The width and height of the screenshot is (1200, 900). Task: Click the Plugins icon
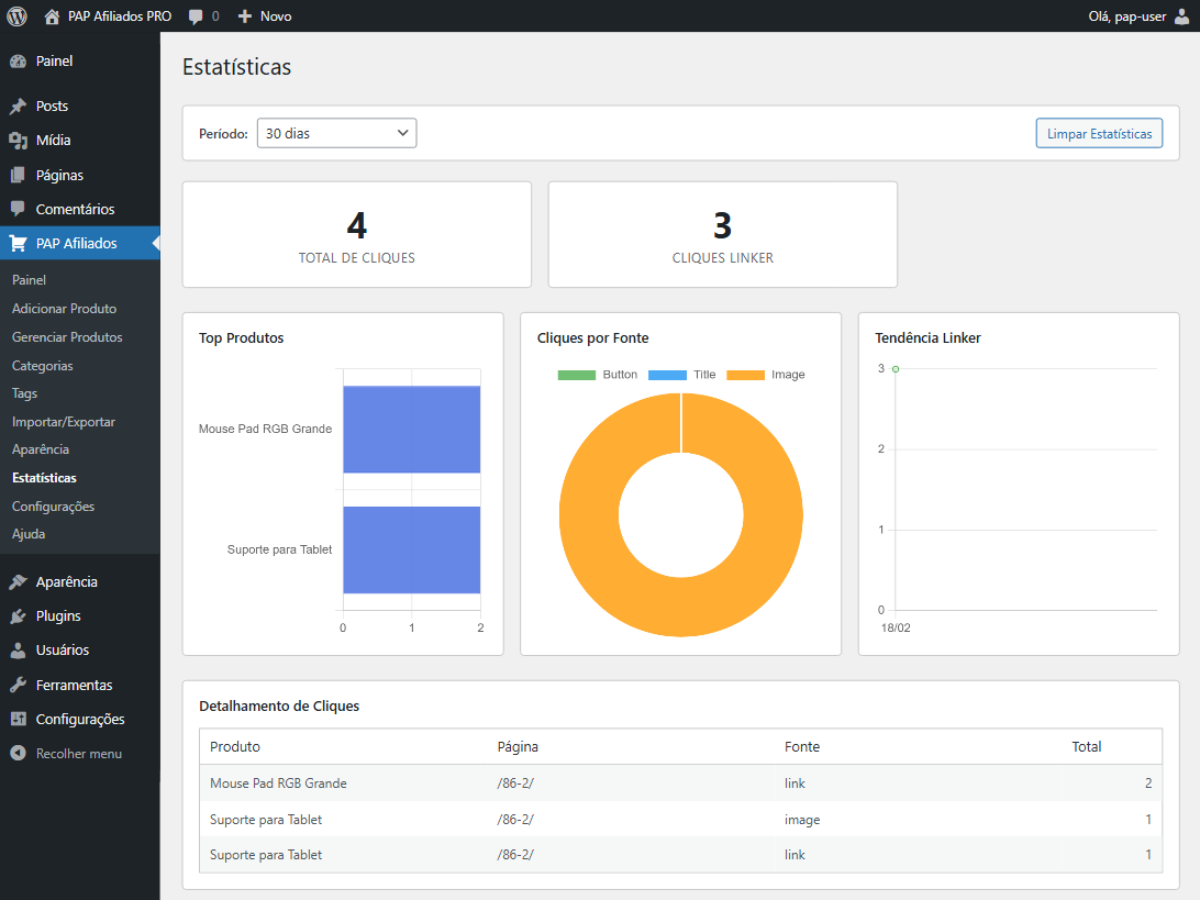[20, 616]
